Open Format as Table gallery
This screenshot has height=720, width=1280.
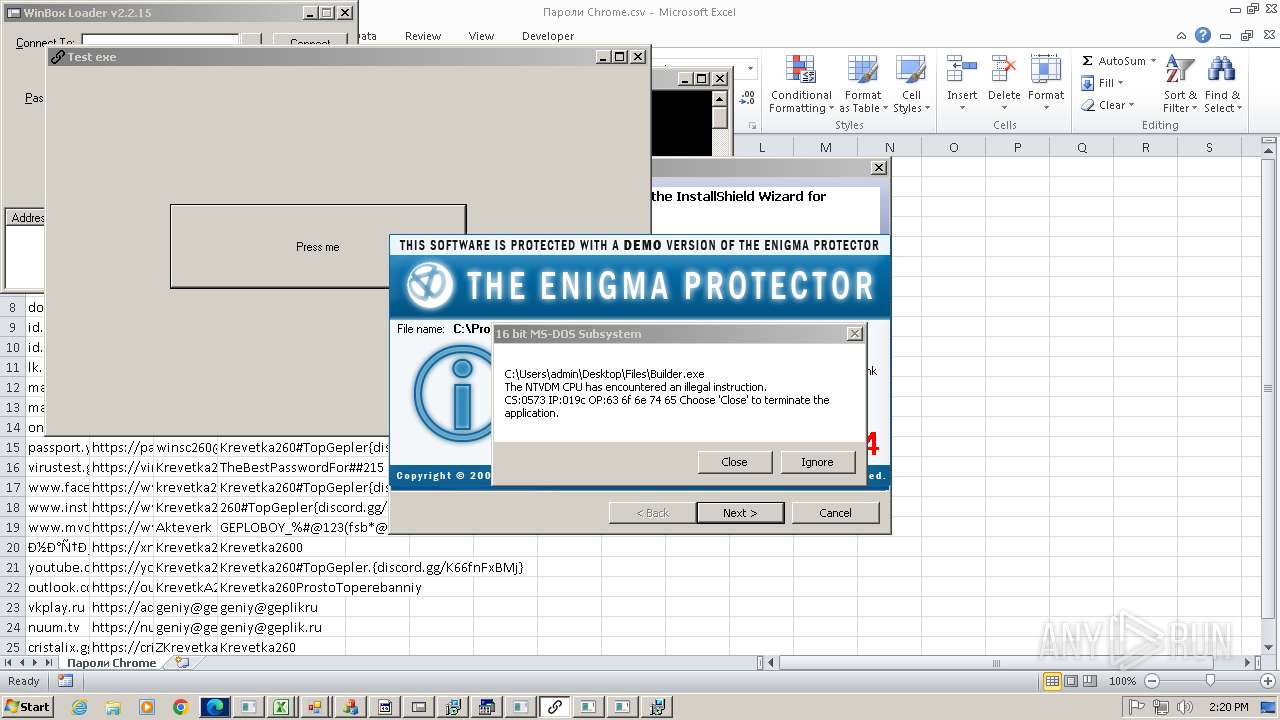862,85
